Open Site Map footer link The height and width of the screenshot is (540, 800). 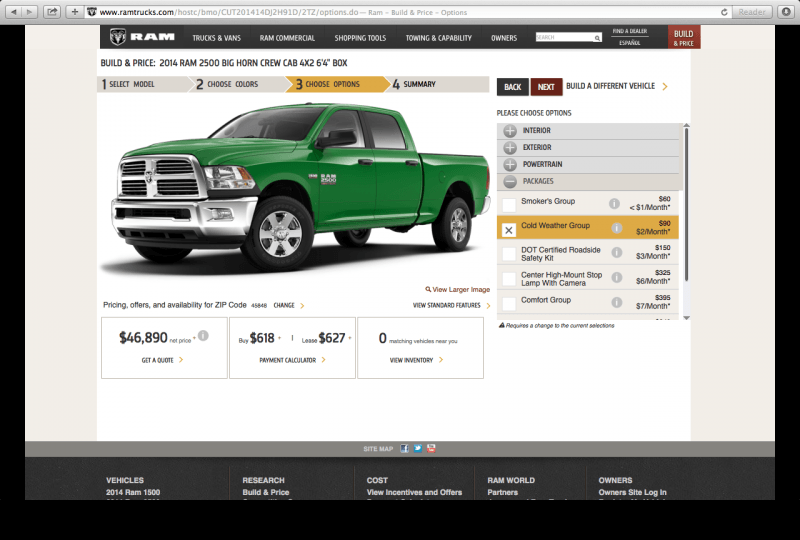click(x=378, y=449)
